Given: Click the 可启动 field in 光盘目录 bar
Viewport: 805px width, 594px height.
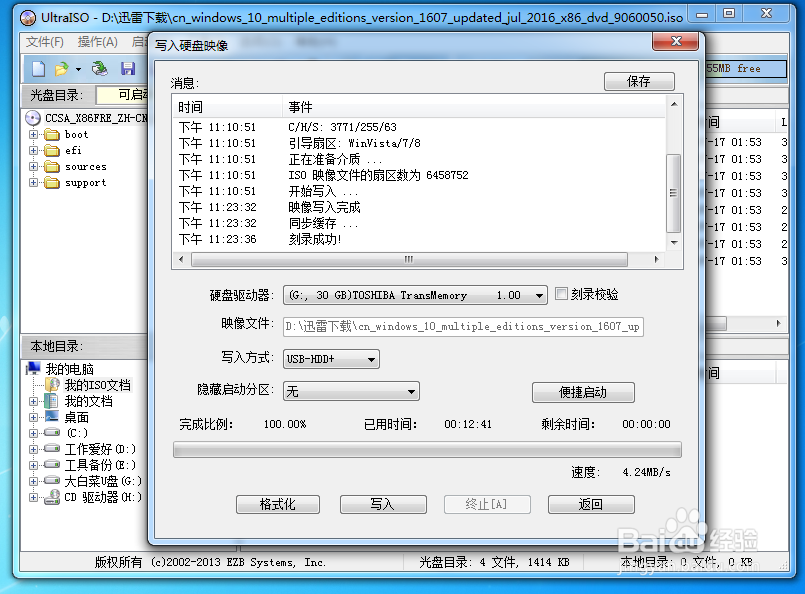Looking at the screenshot, I should point(123,94).
